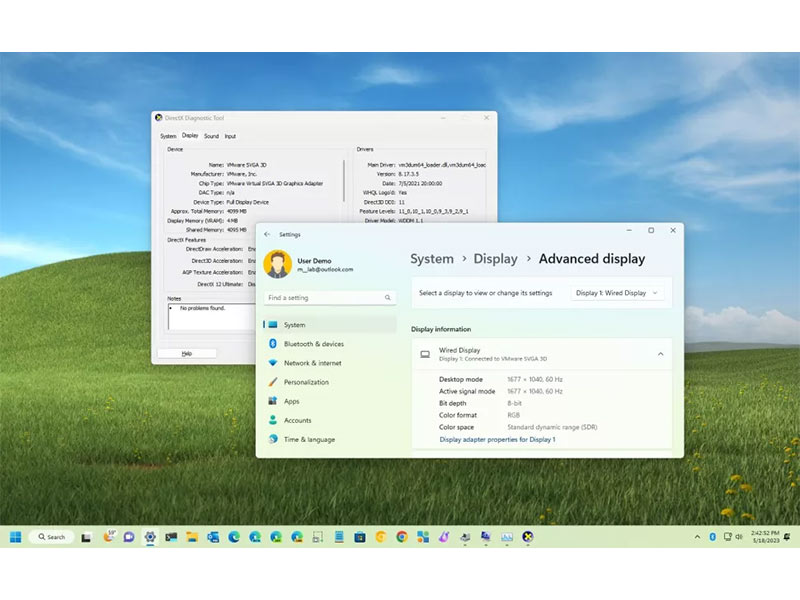Click the DirectX Diagnostic Tool taskbar icon
The height and width of the screenshot is (600, 800).
[528, 537]
